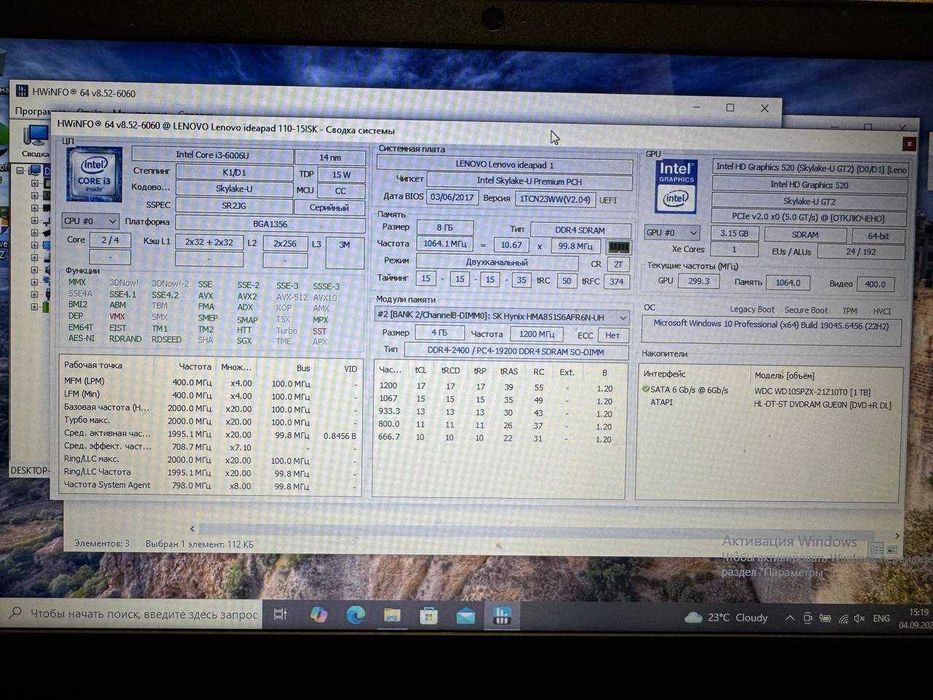Open the GPU #0 selector dropdown
This screenshot has width=933, height=700.
click(x=672, y=232)
